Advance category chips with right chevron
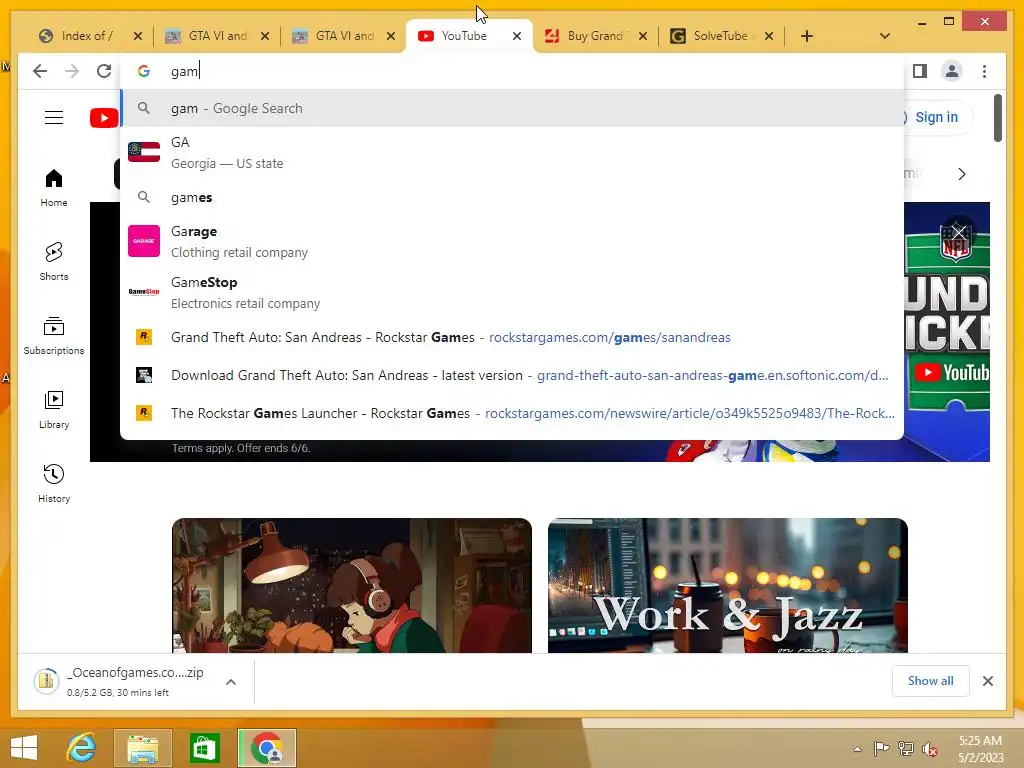The height and width of the screenshot is (768, 1024). pyautogui.click(x=961, y=174)
